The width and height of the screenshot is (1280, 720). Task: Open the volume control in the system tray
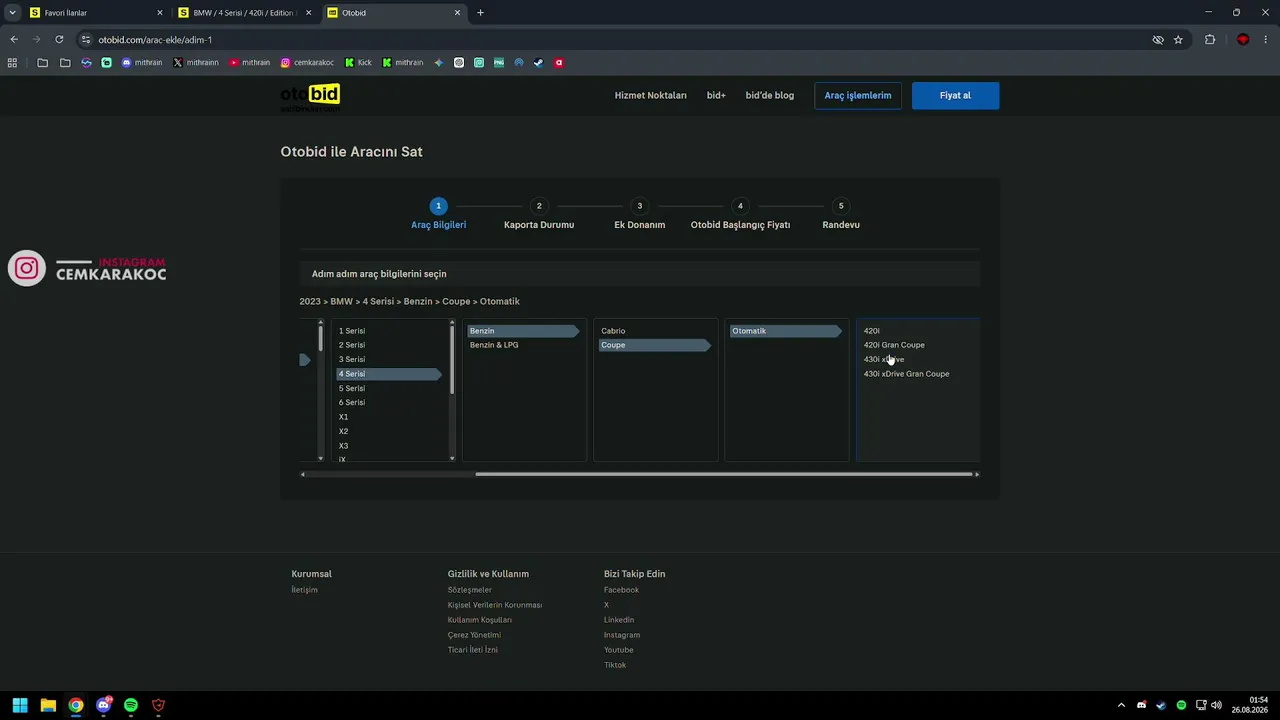click(1216, 705)
